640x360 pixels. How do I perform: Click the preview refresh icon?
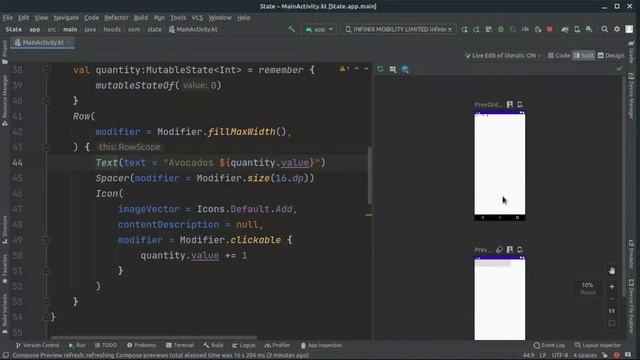[x=380, y=69]
